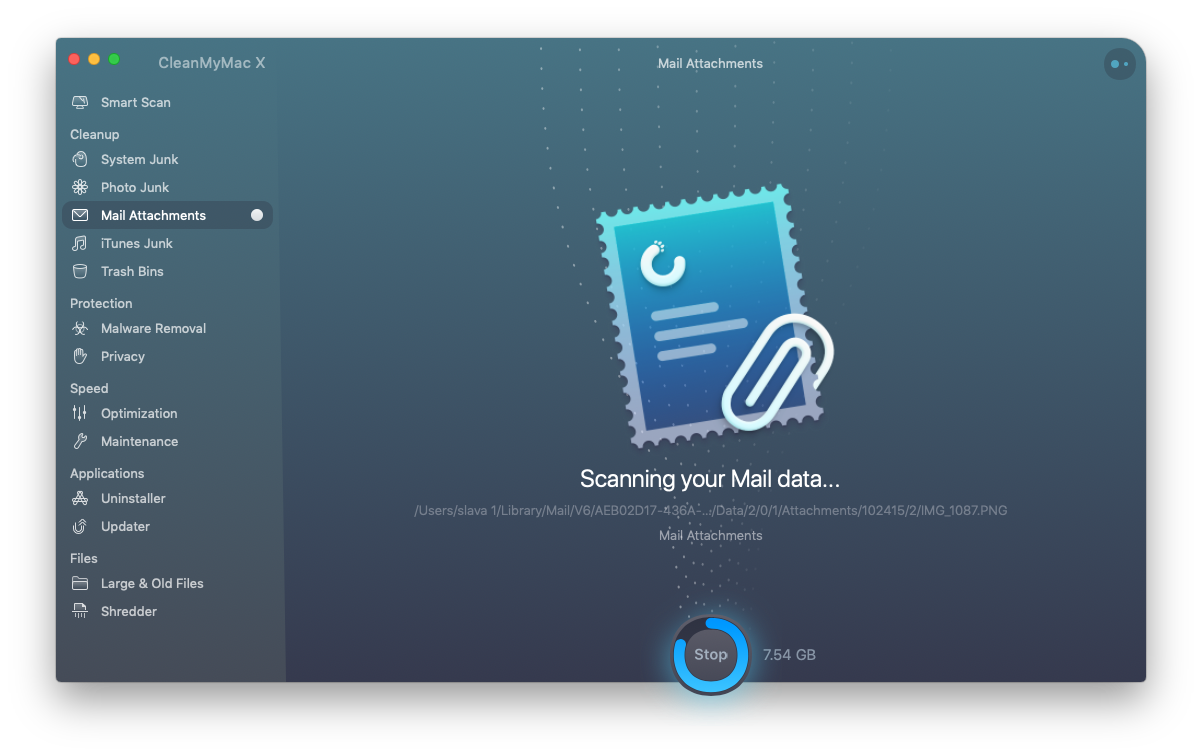The image size is (1202, 756).
Task: Click the Smart Scan monitor icon
Action: (x=80, y=102)
